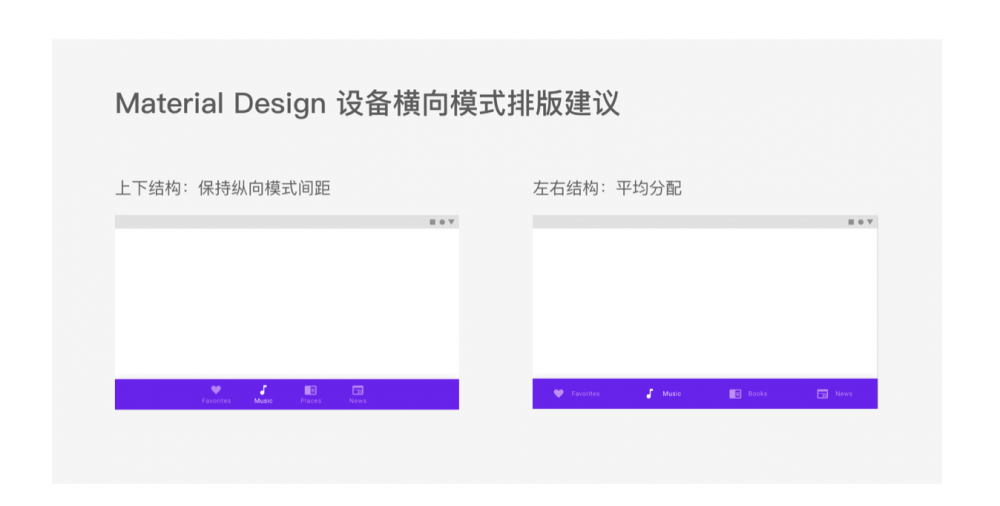Screen dimensions: 1000x506
Task: Click the music note icon in the 左右结构 mockup
Action: coord(650,394)
